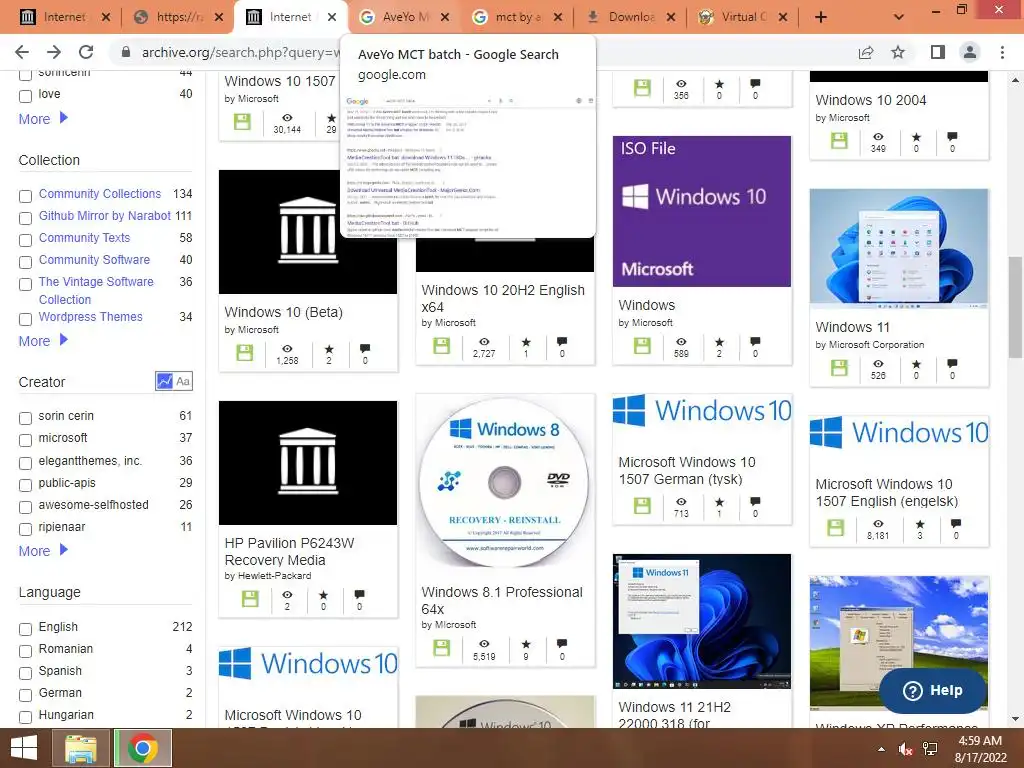
Task: Click the favorites star on Windows 8.1 Professional 64x
Action: tap(526, 644)
